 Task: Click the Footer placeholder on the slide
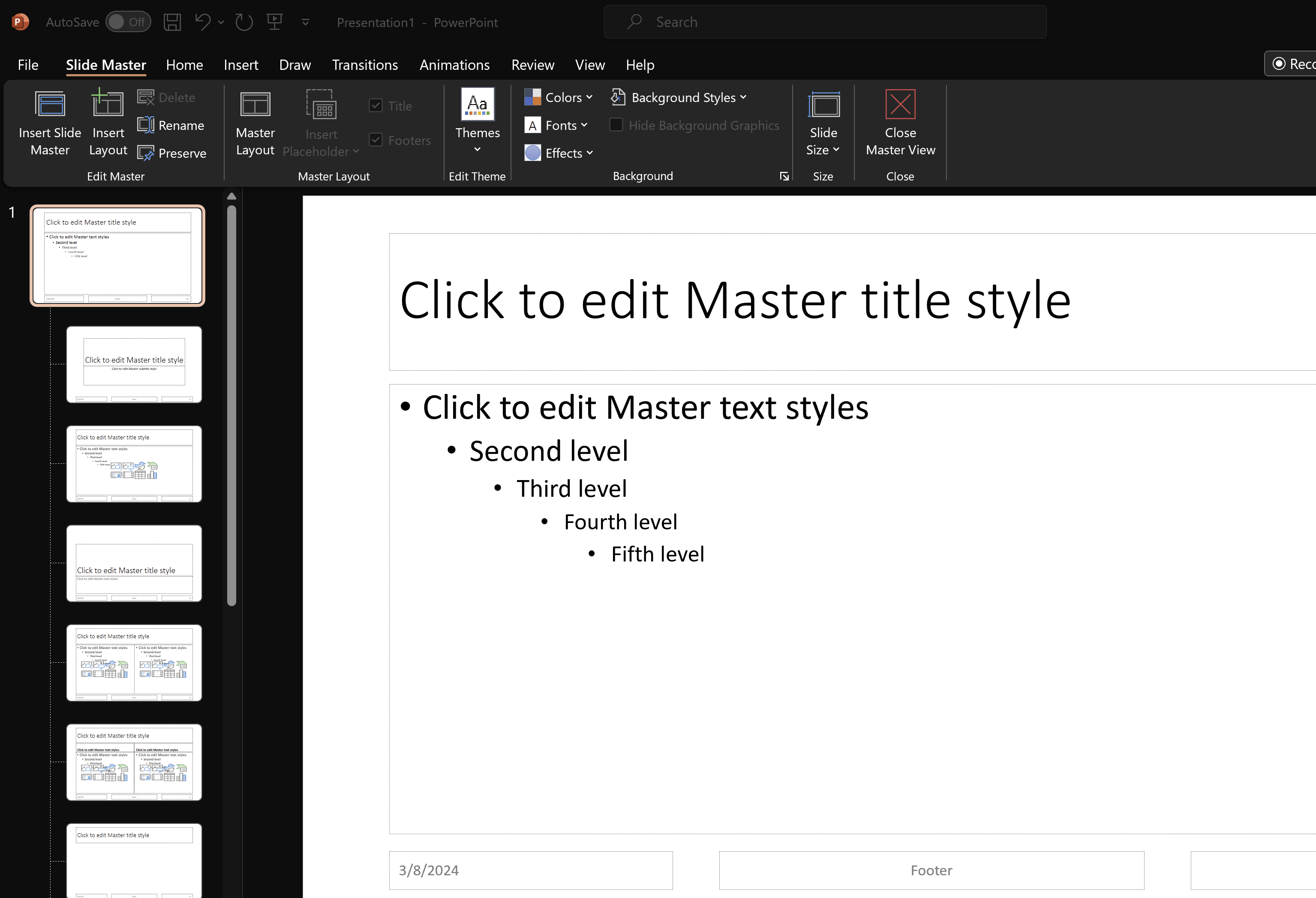[931, 870]
